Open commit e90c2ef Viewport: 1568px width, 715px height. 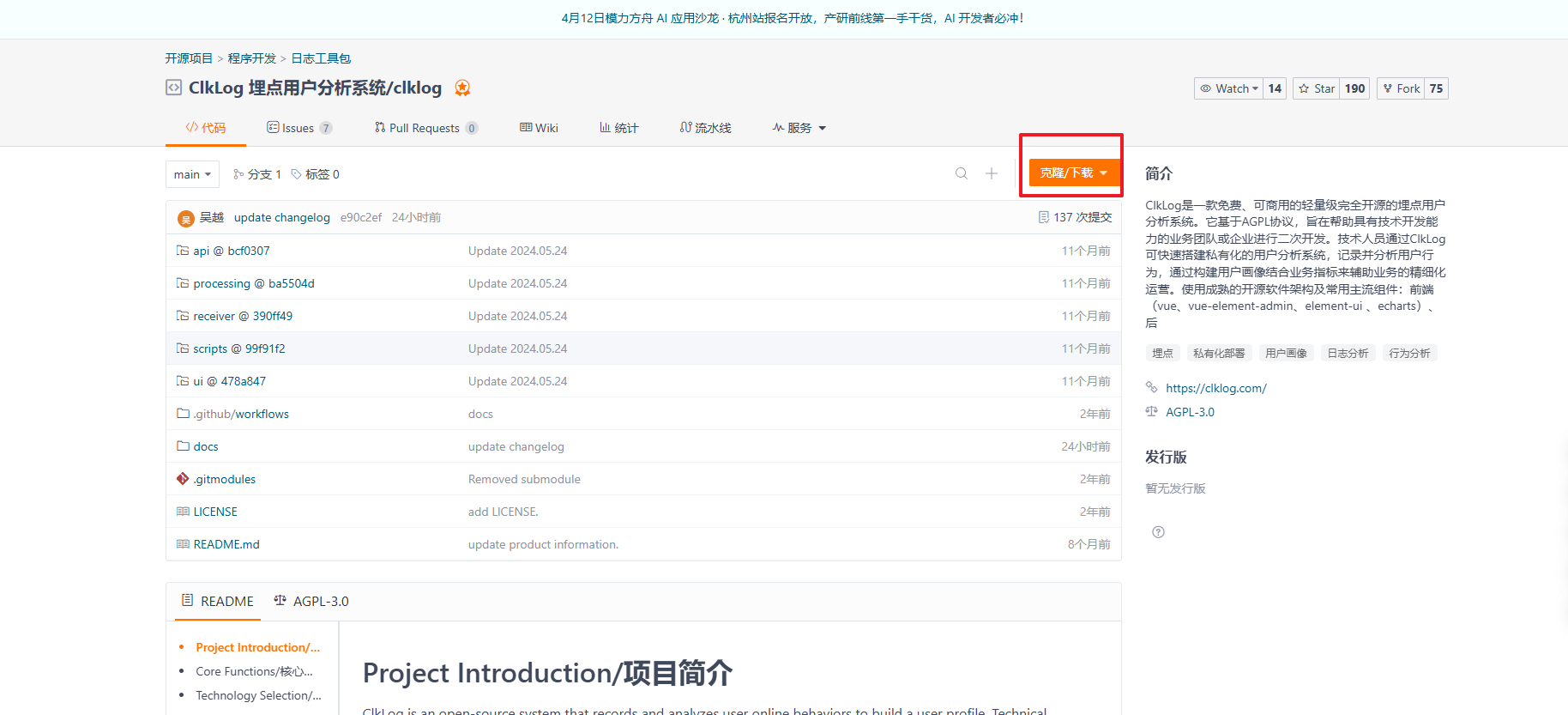[x=361, y=217]
